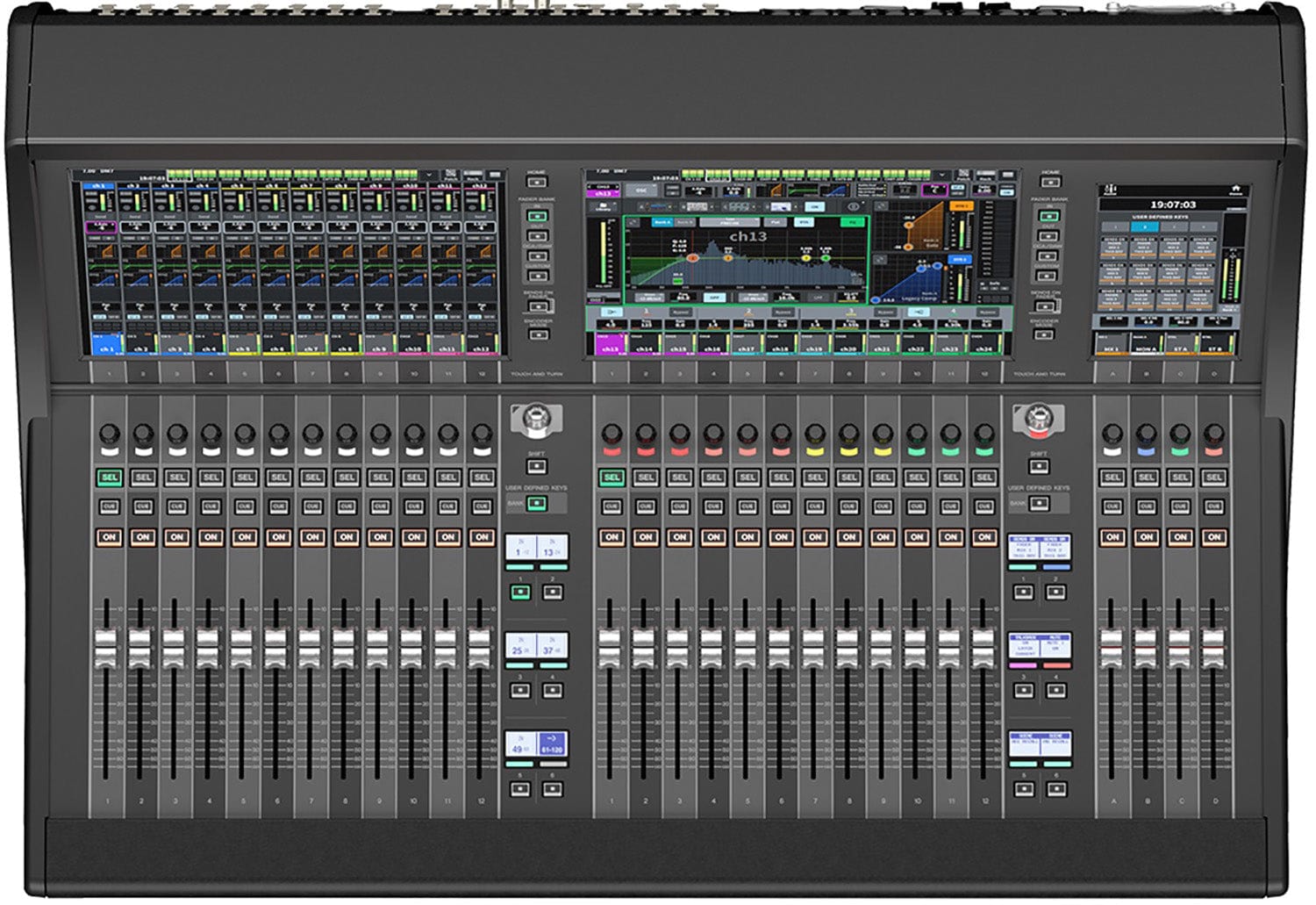Screen dimensions: 1316x905
Task: Toggle CUE key for left bank channel 8
Action: [x=347, y=506]
